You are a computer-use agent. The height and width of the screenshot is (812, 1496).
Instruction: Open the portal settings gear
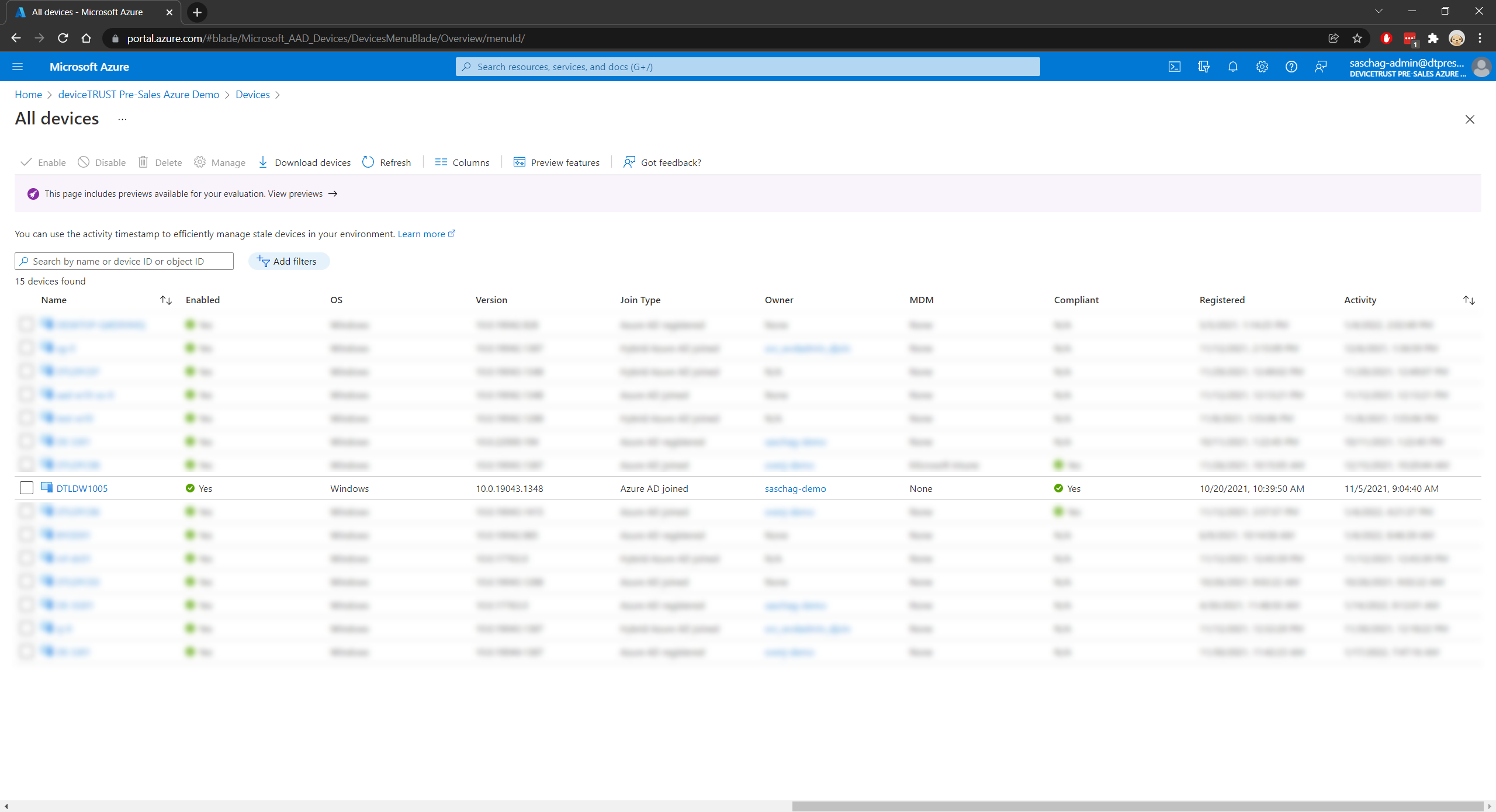pyautogui.click(x=1262, y=66)
